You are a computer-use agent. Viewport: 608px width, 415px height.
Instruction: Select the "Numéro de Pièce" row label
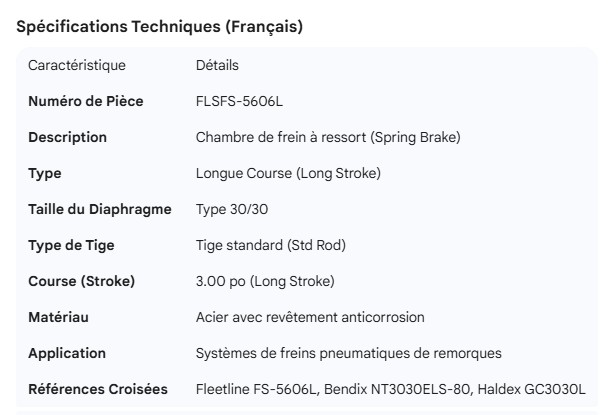click(85, 102)
